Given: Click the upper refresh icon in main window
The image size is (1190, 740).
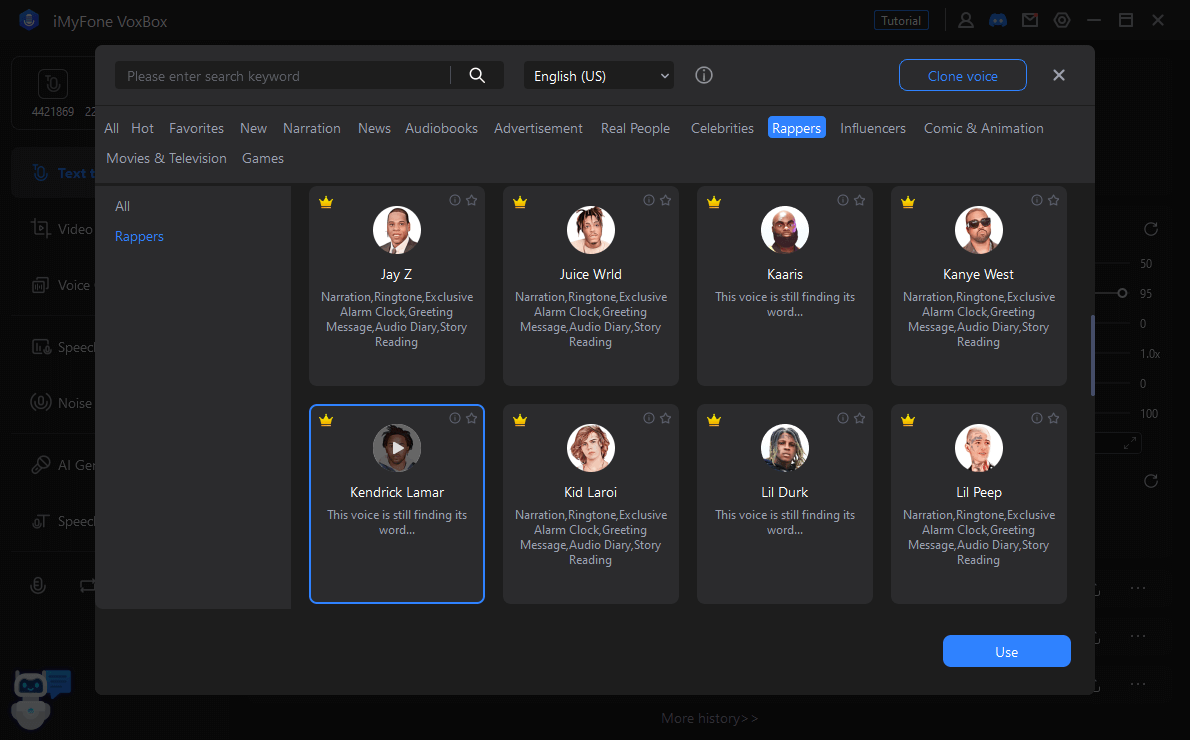Looking at the screenshot, I should [1151, 229].
